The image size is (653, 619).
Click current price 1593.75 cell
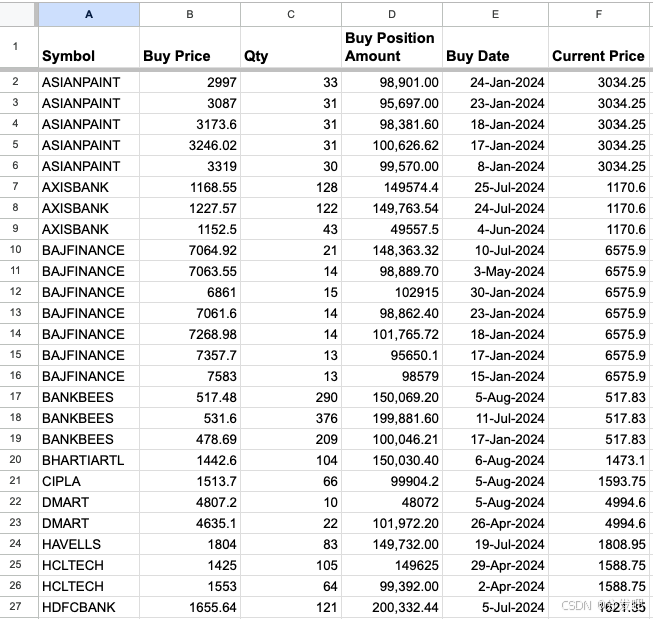599,481
